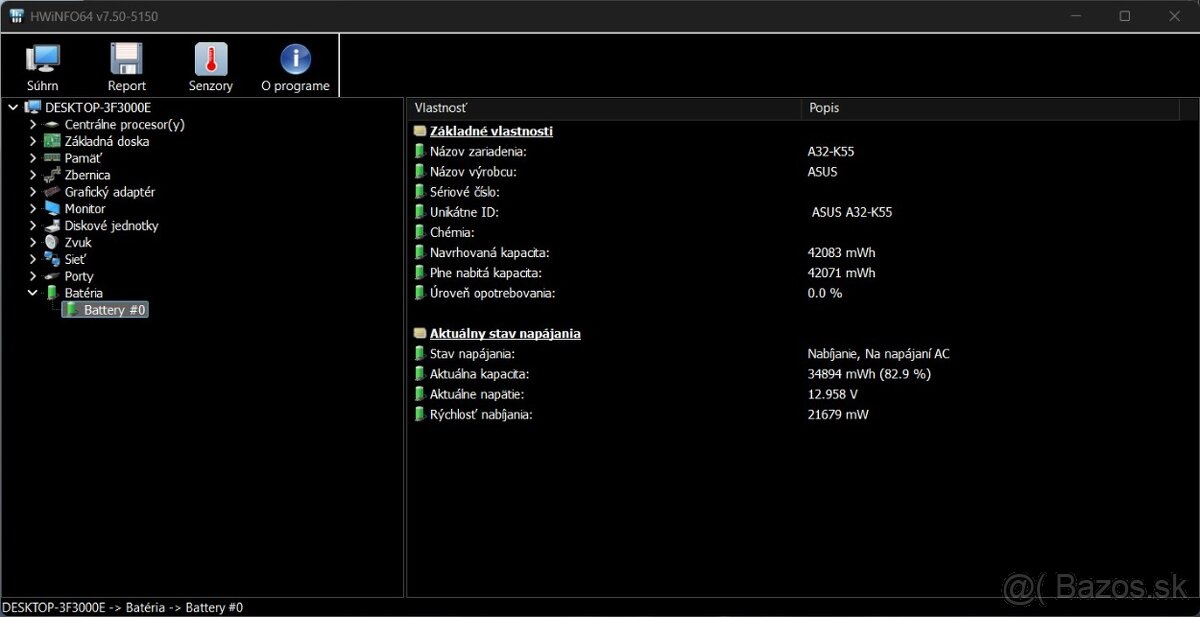The height and width of the screenshot is (617, 1200).
Task: Select the Zvuk speaker icon
Action: [53, 243]
